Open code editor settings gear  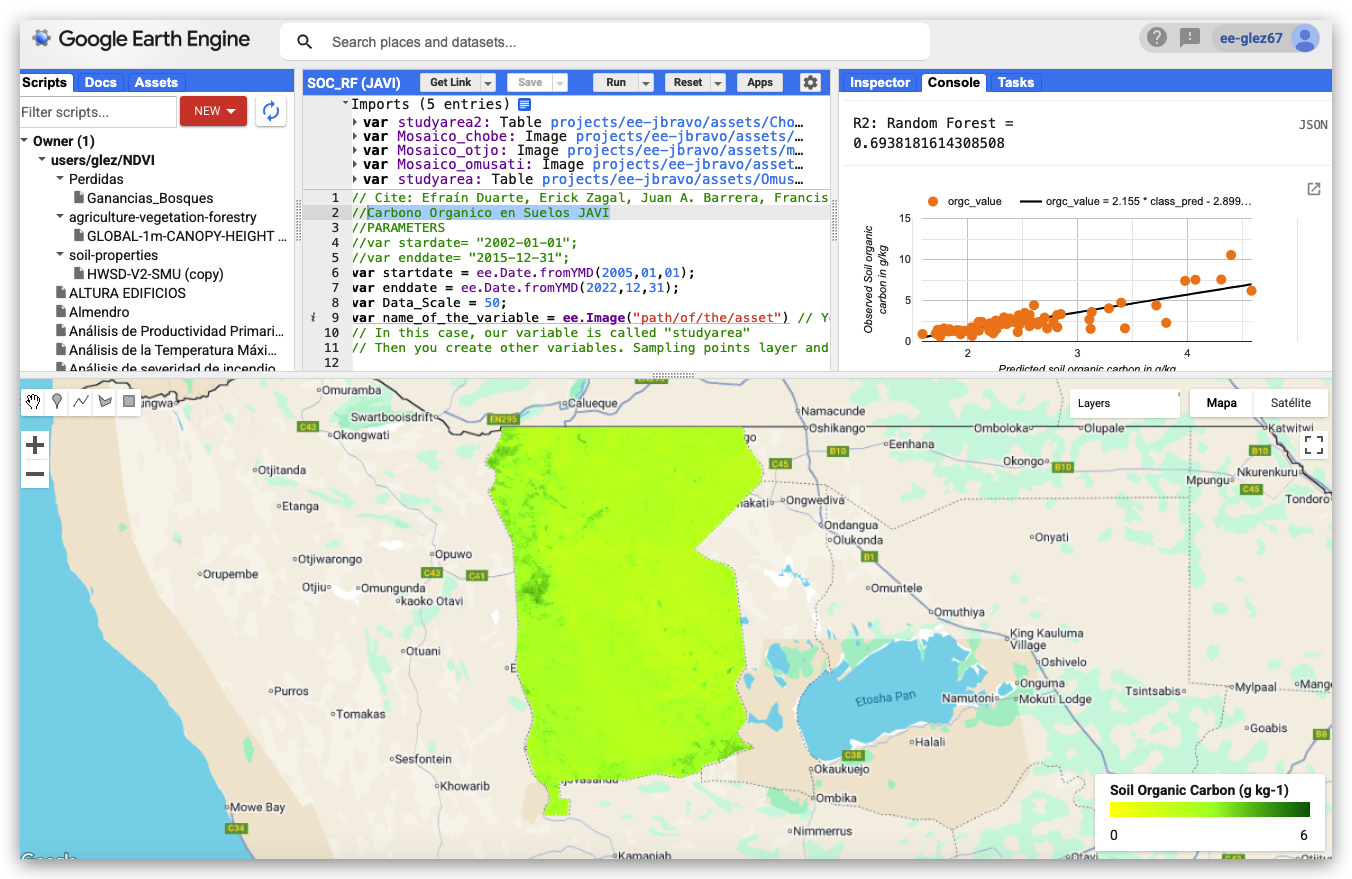point(810,83)
